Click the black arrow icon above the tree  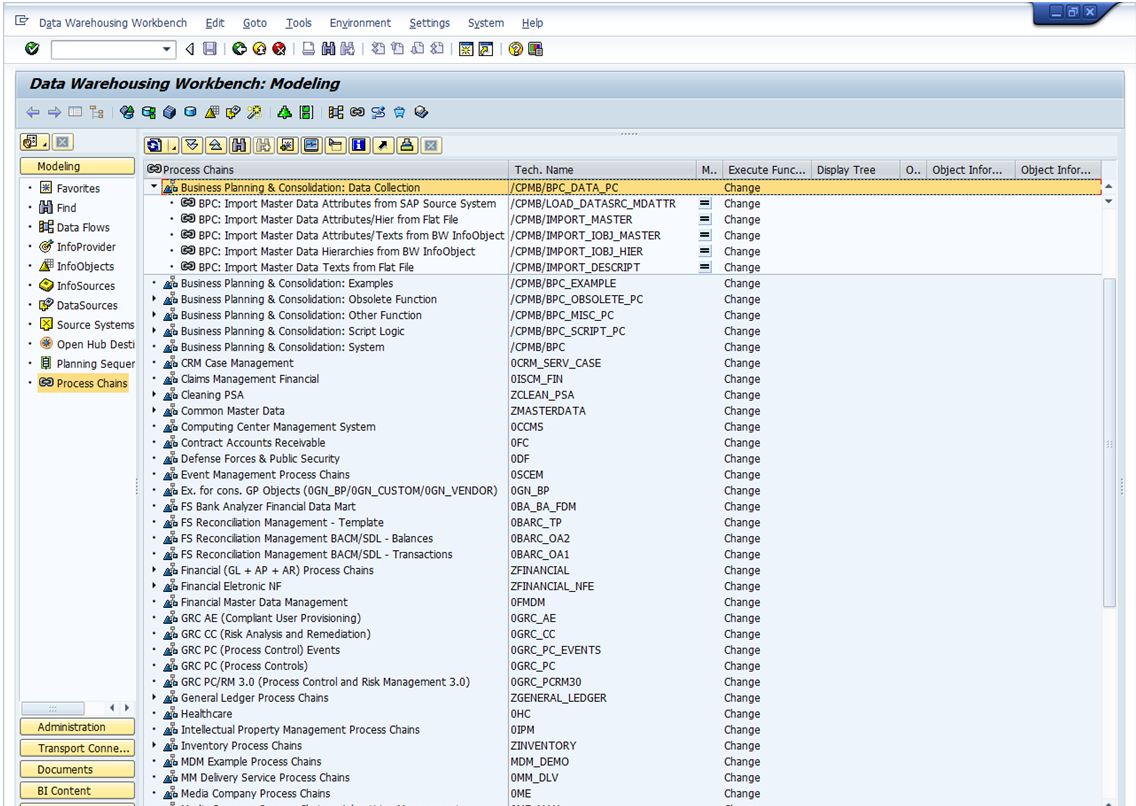(383, 146)
